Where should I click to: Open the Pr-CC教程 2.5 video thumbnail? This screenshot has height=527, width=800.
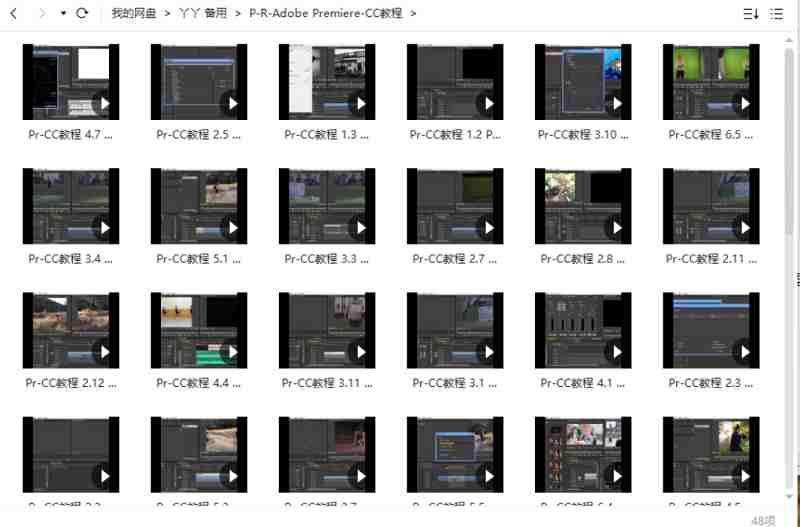pyautogui.click(x=198, y=82)
